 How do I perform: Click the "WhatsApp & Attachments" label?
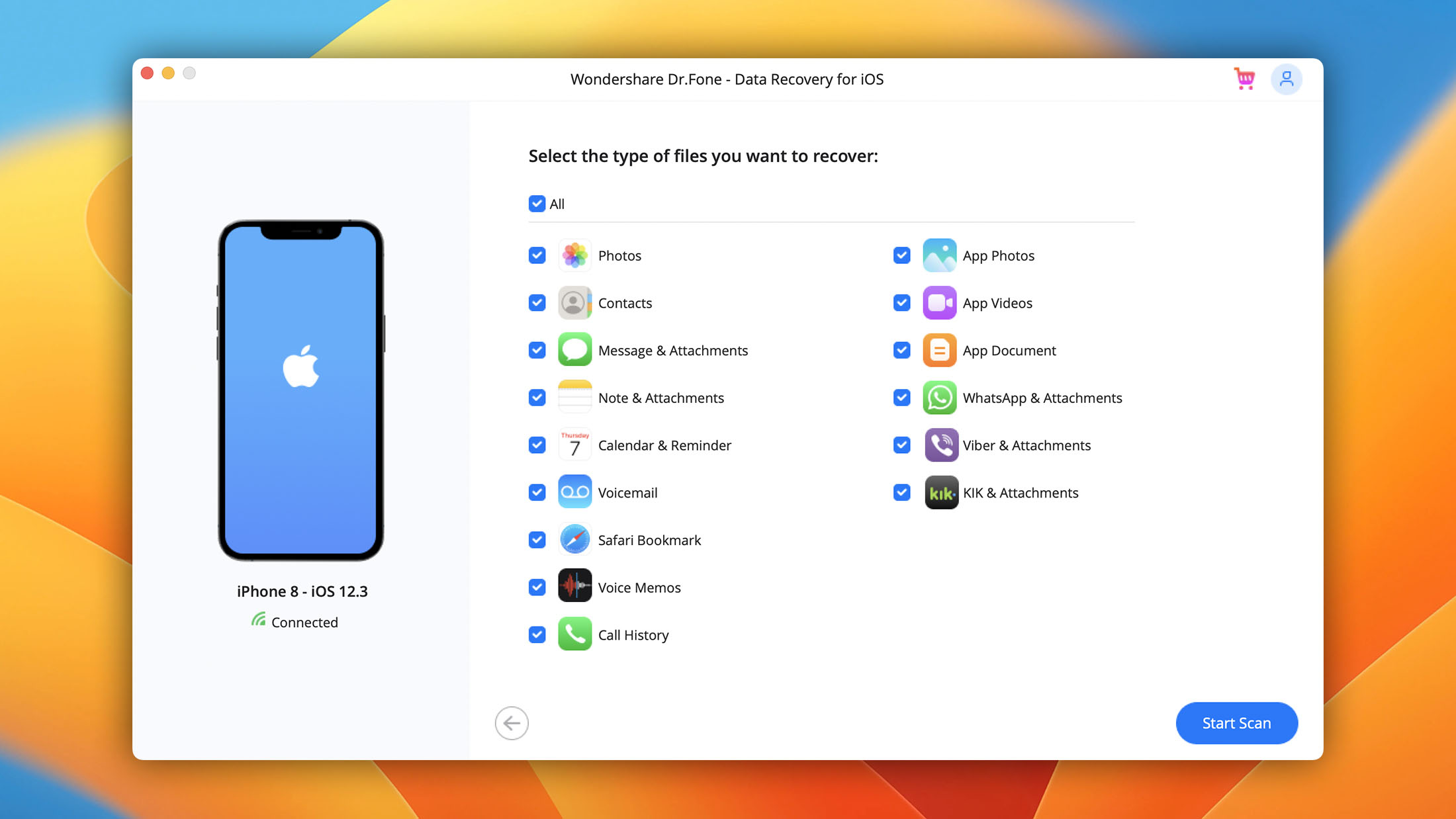(x=1042, y=398)
